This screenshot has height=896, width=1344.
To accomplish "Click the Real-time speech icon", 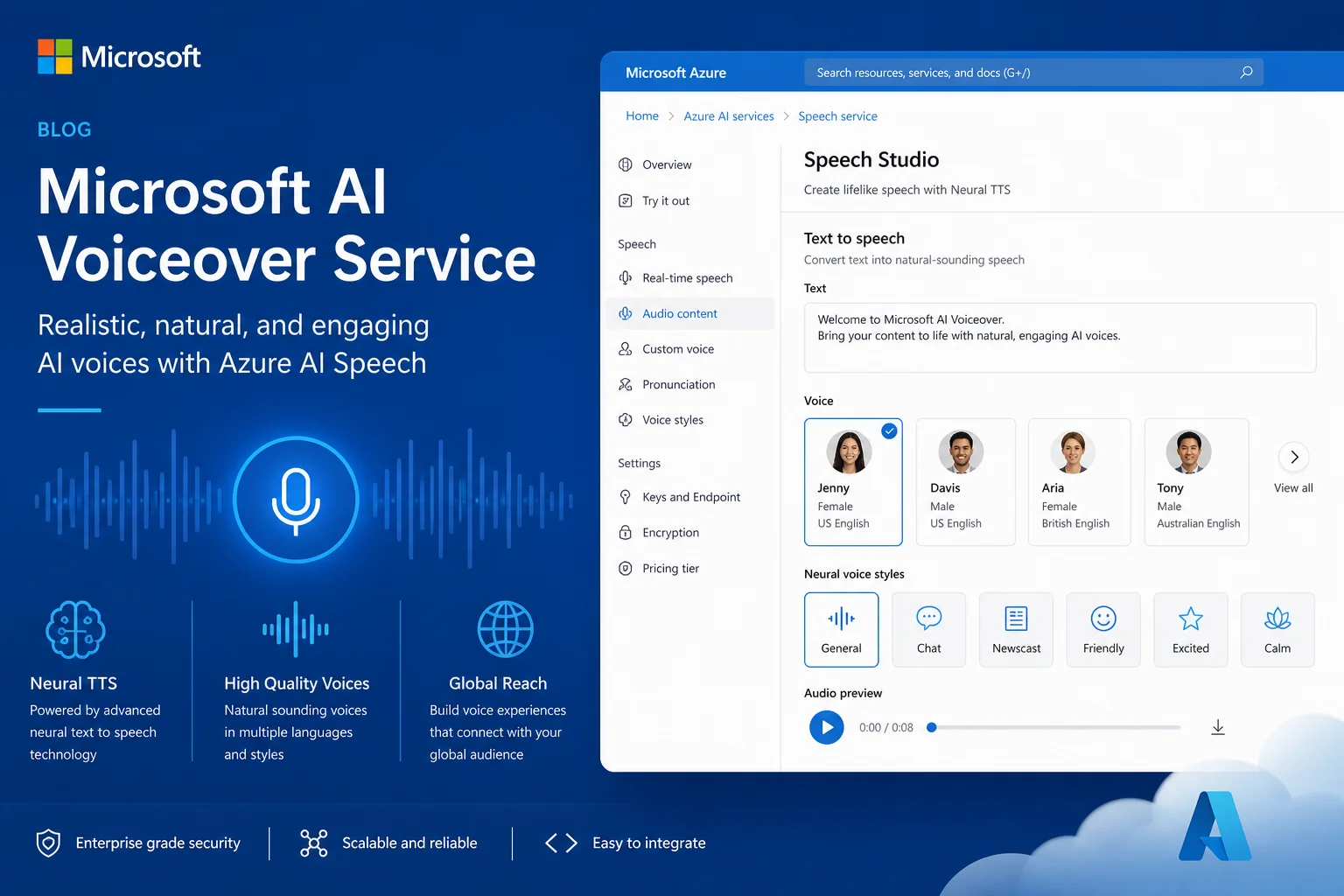I will tap(626, 278).
